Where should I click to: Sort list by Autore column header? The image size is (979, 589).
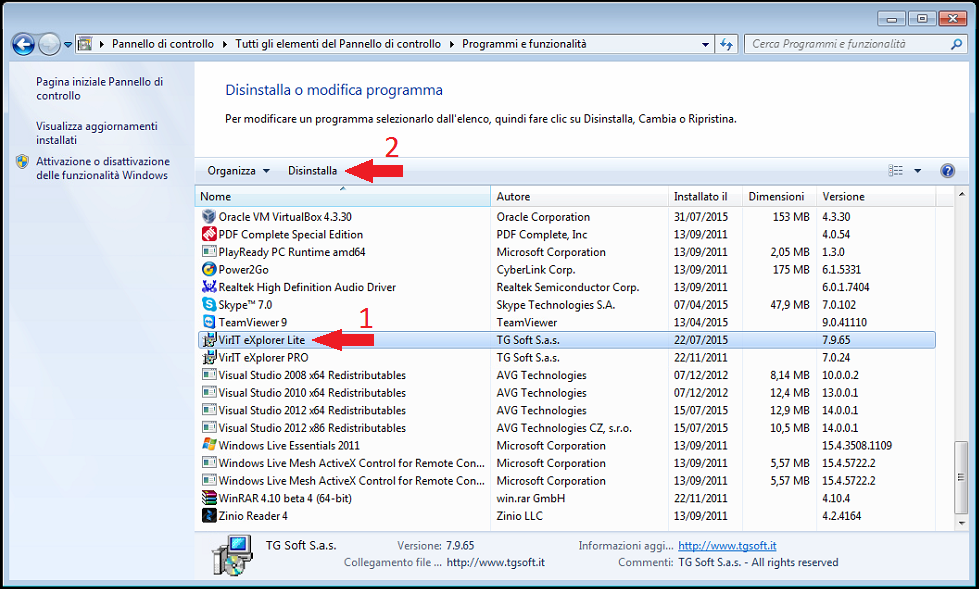(579, 197)
